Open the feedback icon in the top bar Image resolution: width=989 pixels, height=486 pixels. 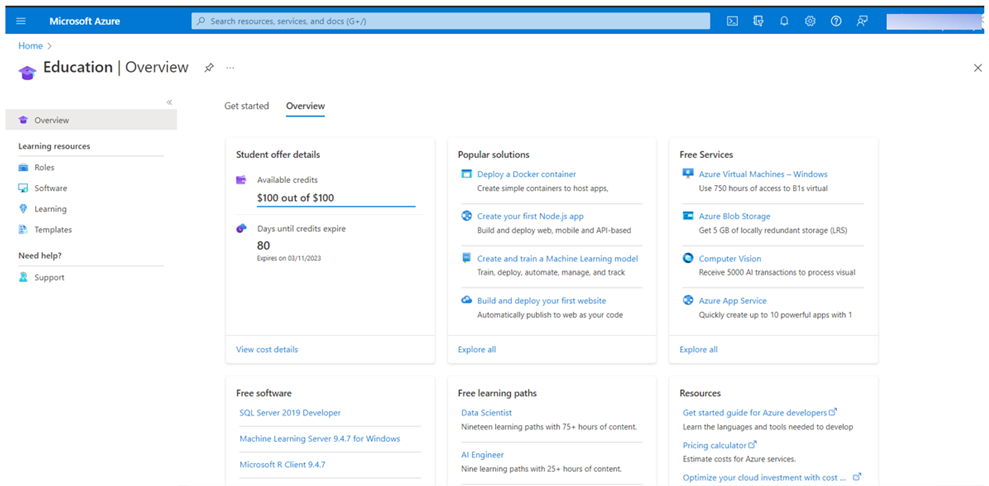tap(862, 21)
